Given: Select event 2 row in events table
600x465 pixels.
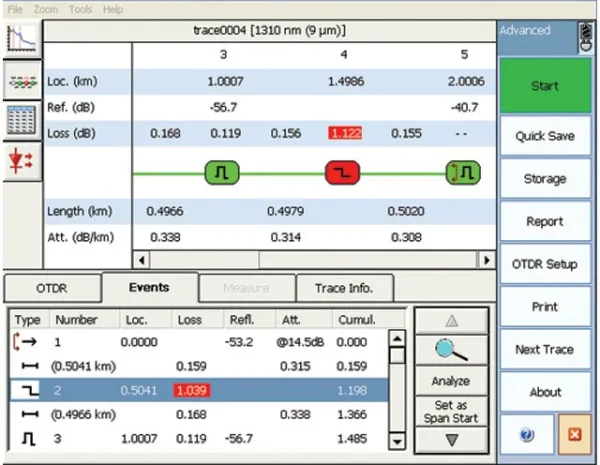Looking at the screenshot, I should point(200,387).
